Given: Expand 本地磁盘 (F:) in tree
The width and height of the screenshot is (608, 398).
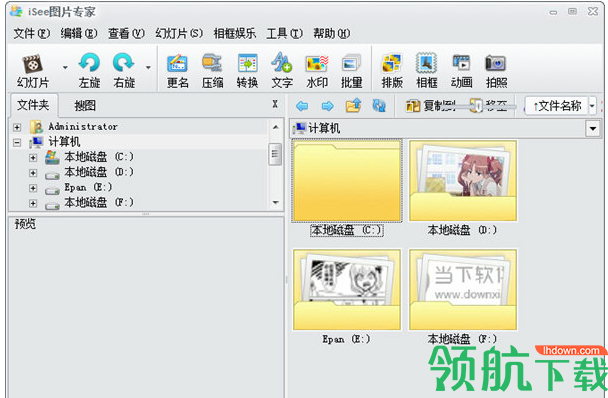Looking at the screenshot, I should (x=33, y=203).
